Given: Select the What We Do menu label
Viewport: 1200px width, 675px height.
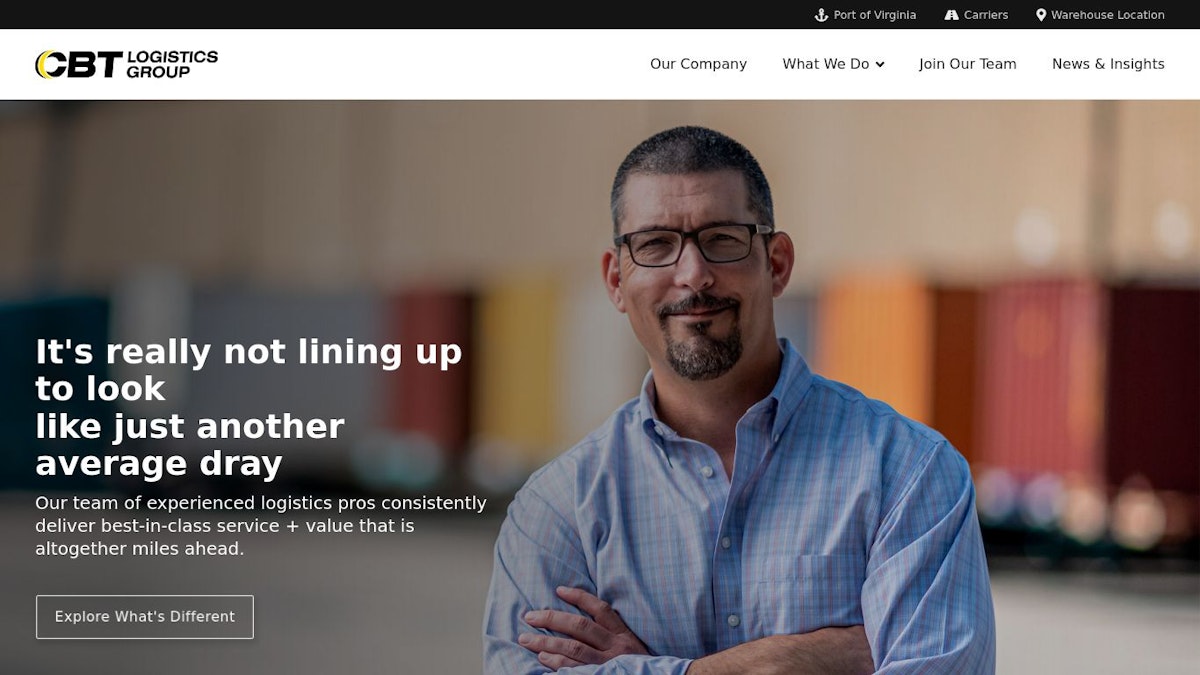Looking at the screenshot, I should coord(826,64).
